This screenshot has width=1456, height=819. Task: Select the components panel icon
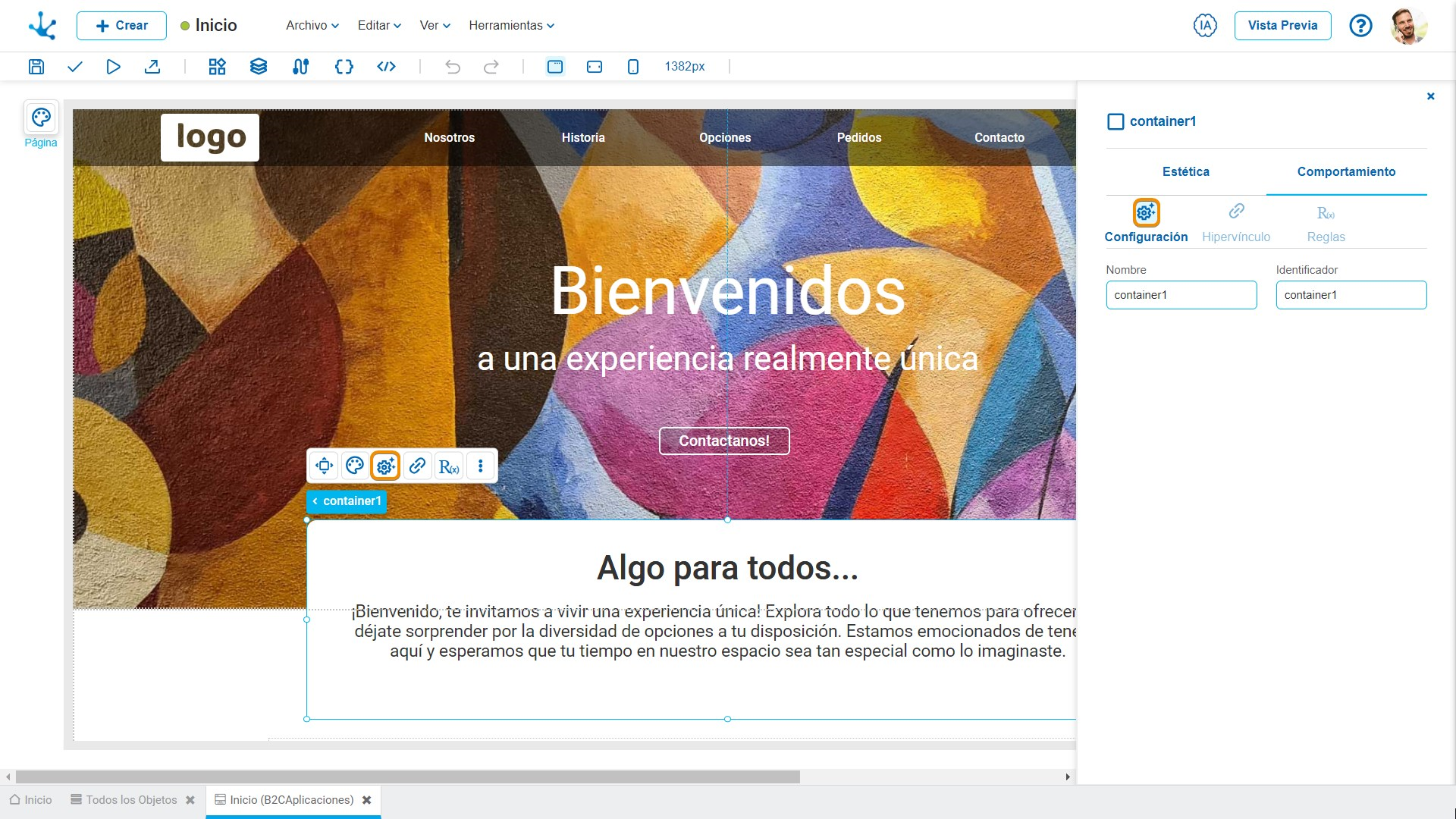(217, 66)
